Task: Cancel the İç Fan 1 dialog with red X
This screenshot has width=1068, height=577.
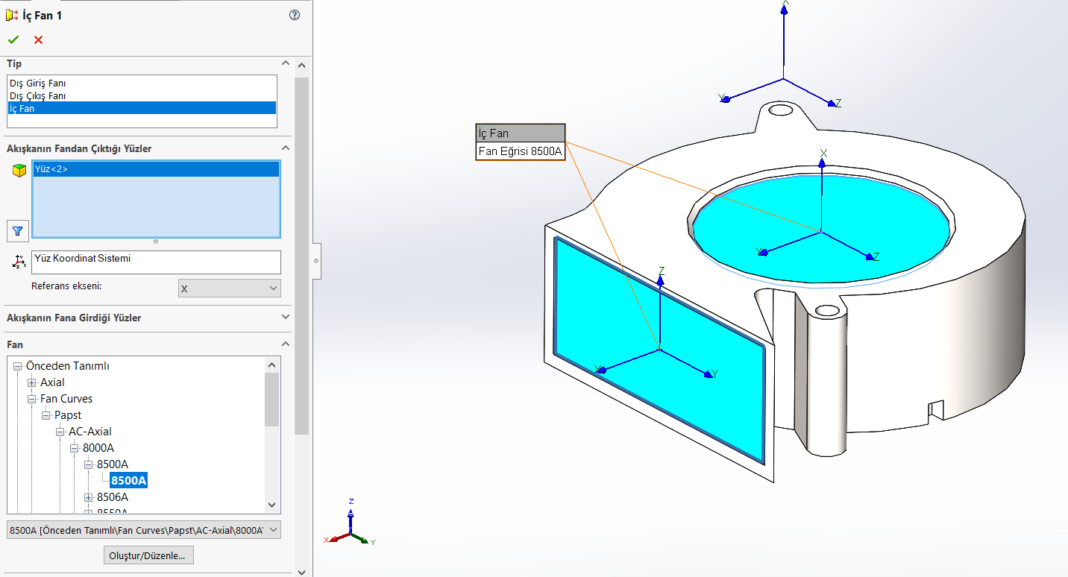Action: pyautogui.click(x=37, y=40)
